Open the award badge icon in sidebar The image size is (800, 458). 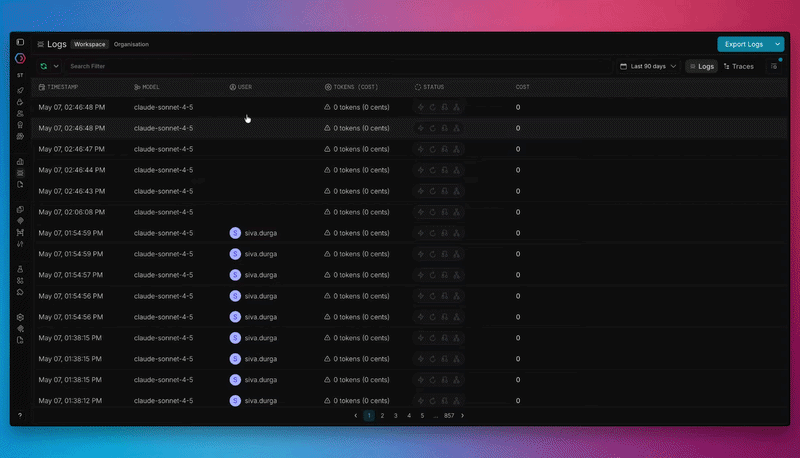[20, 125]
